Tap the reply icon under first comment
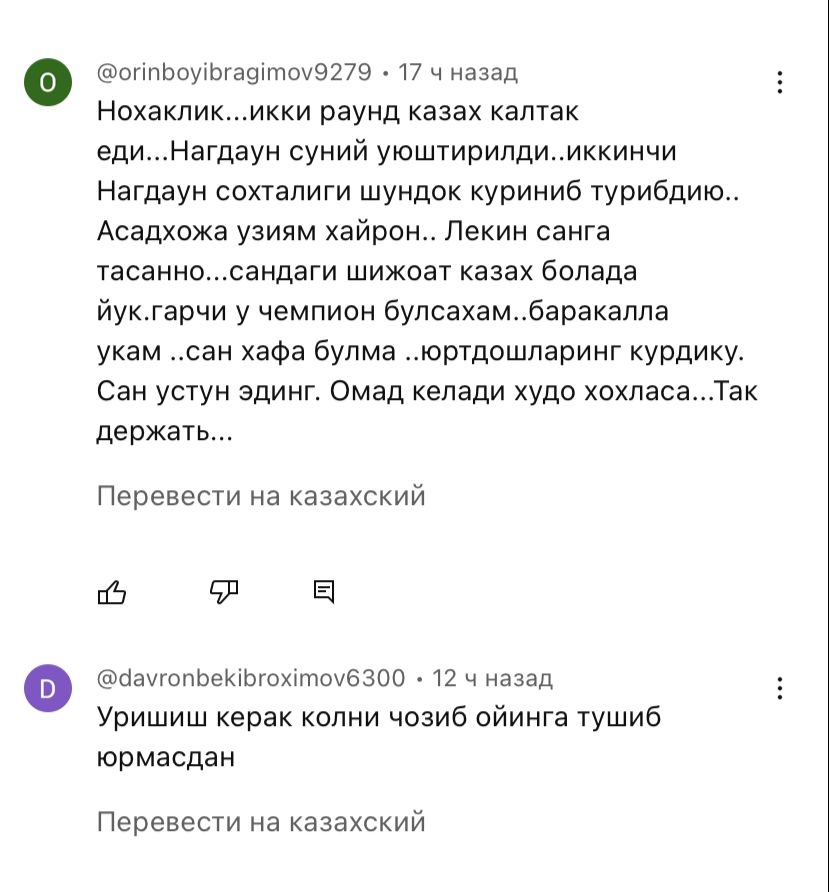The height and width of the screenshot is (892, 829). coord(324,592)
